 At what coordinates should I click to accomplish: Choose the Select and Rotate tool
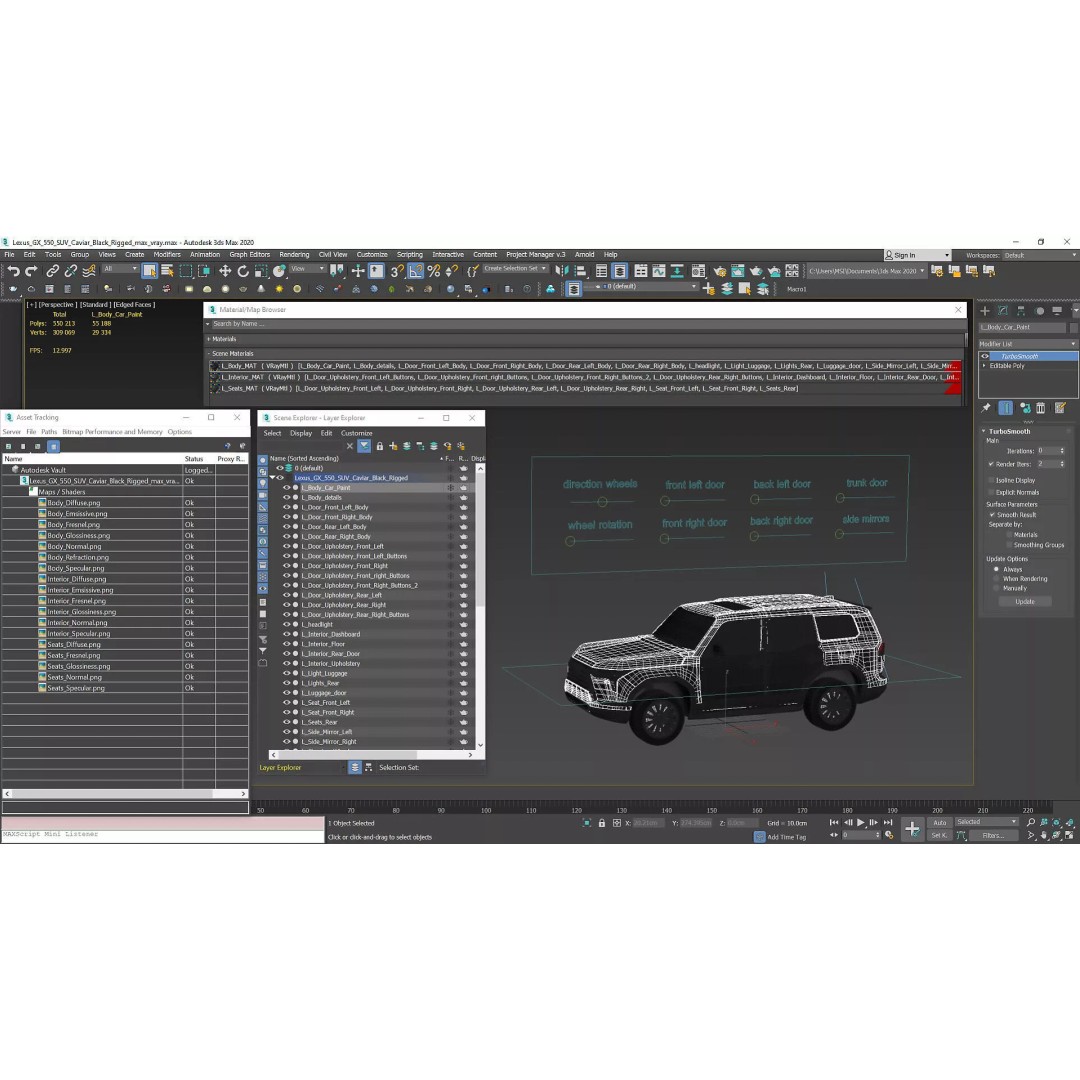(x=242, y=271)
